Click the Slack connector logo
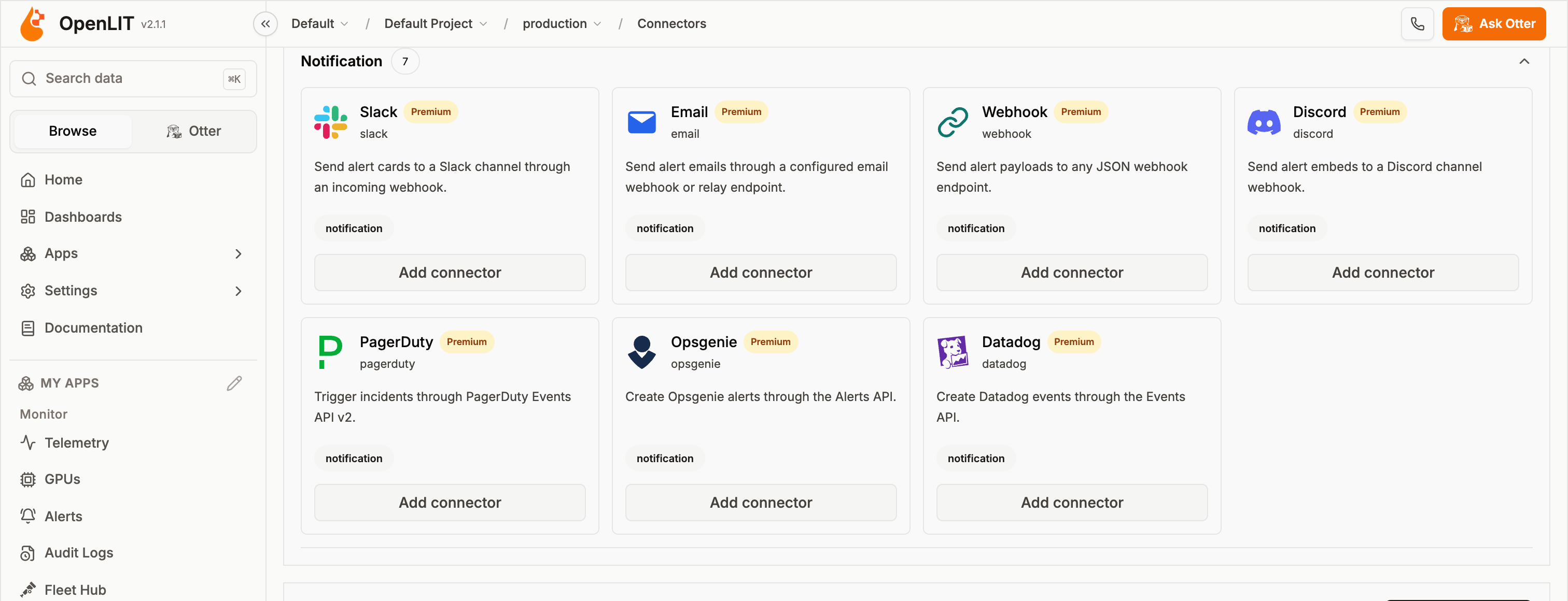The width and height of the screenshot is (1568, 601). [x=330, y=122]
